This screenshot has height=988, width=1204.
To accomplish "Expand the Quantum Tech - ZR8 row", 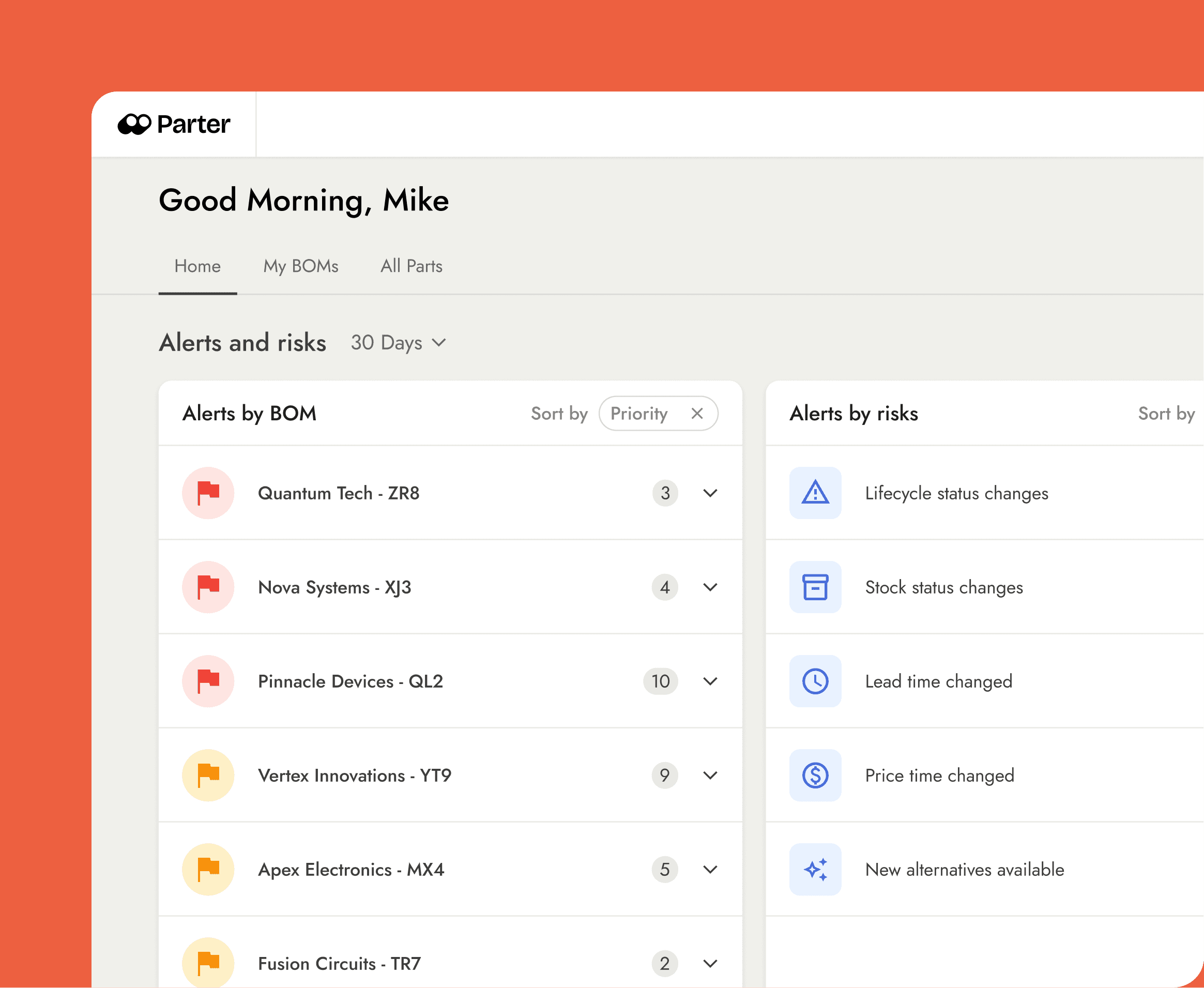I will click(x=710, y=493).
